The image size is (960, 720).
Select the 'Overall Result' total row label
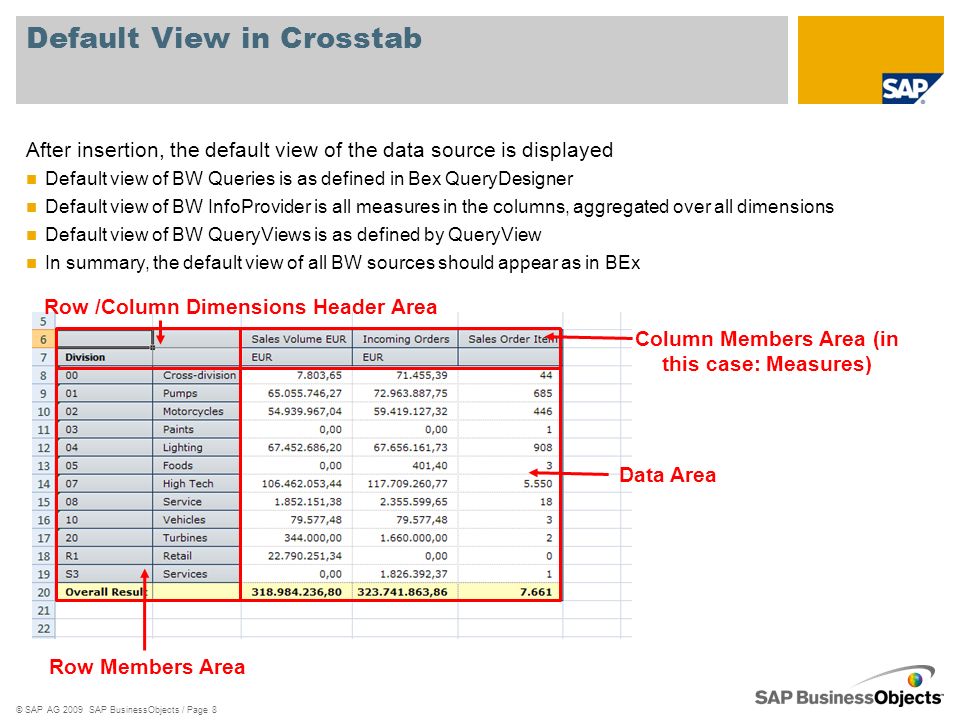(104, 592)
